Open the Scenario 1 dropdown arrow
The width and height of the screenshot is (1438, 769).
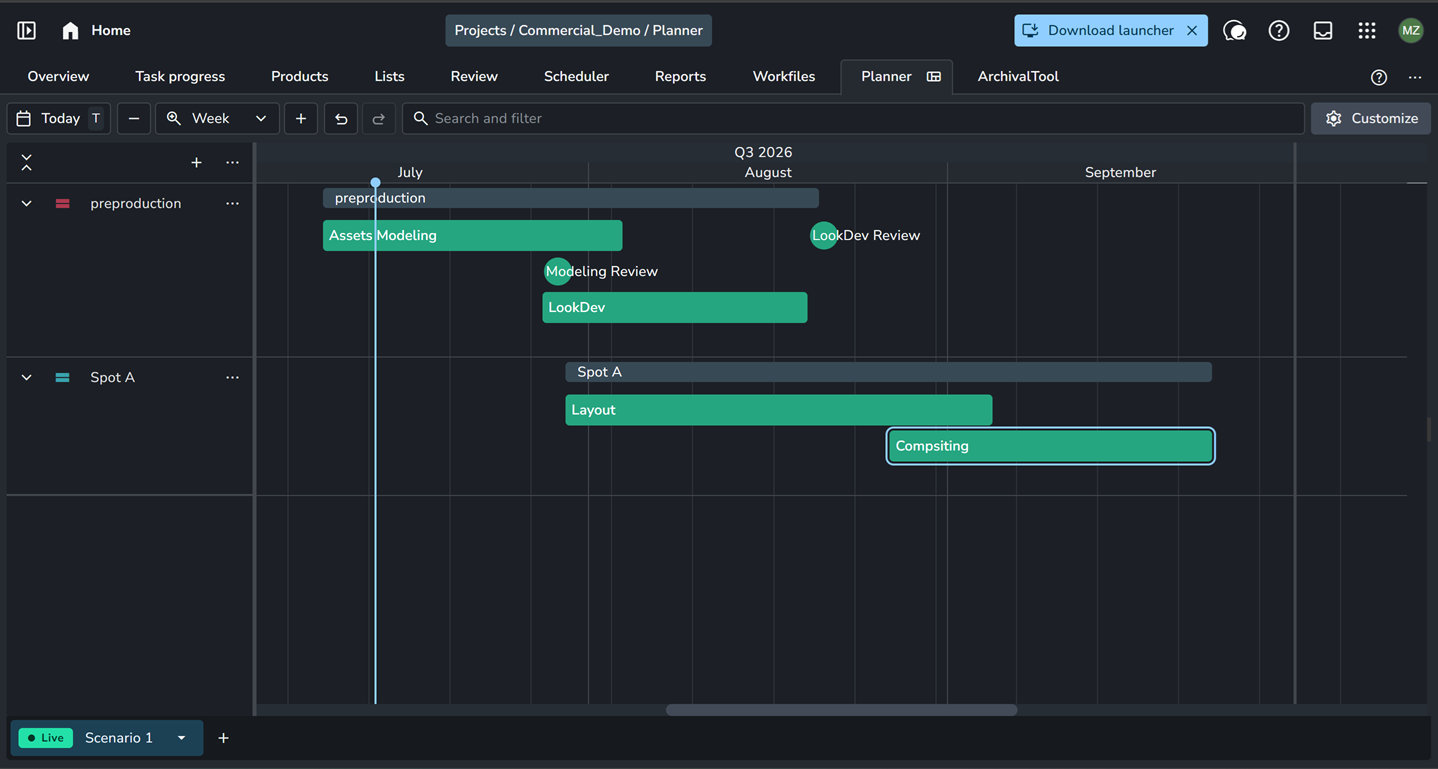coord(181,738)
